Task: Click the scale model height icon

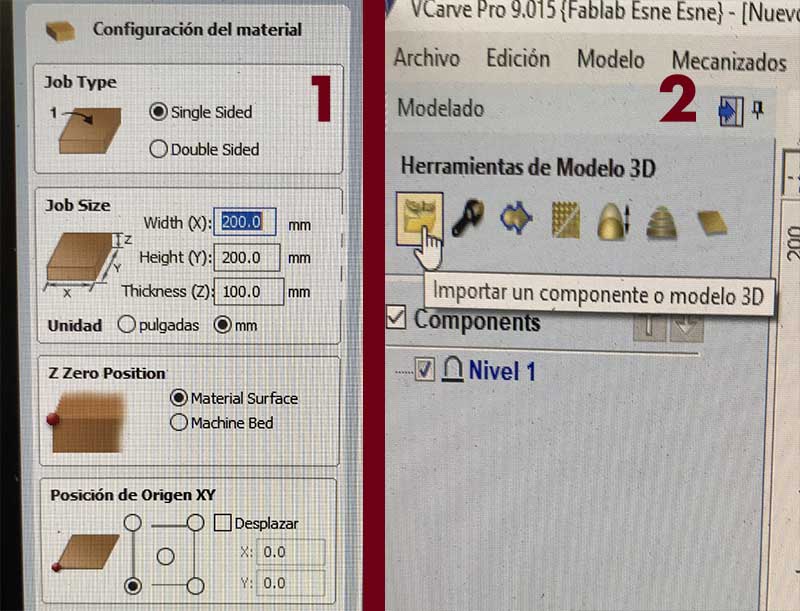Action: point(613,220)
